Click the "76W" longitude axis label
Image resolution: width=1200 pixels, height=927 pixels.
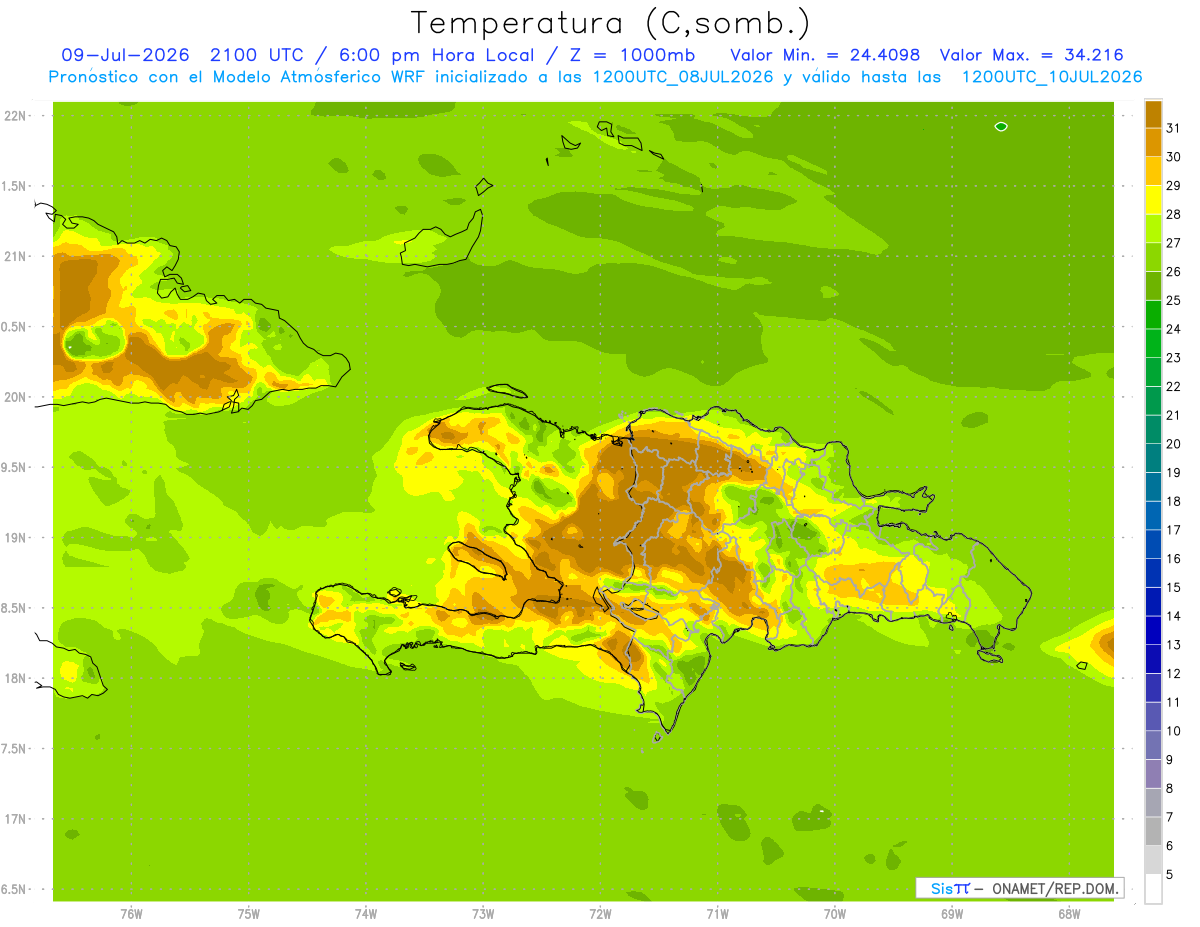click(x=131, y=914)
